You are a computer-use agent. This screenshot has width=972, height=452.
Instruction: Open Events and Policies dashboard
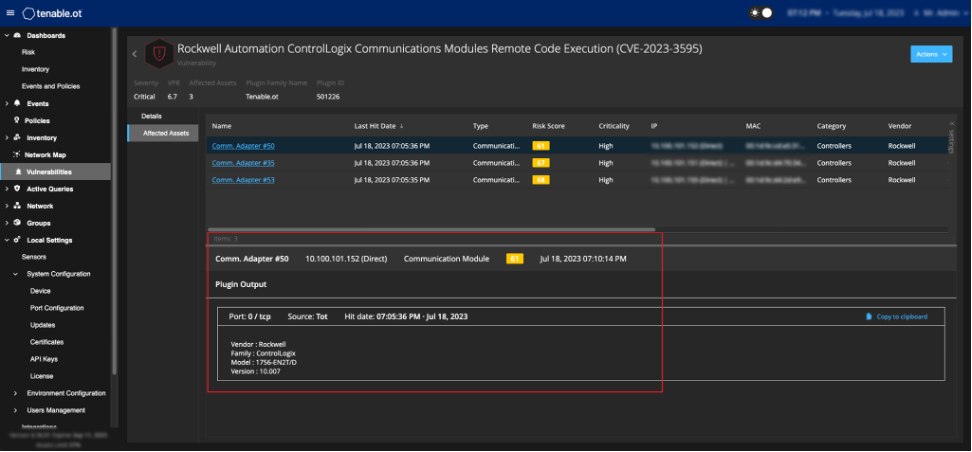[51, 86]
